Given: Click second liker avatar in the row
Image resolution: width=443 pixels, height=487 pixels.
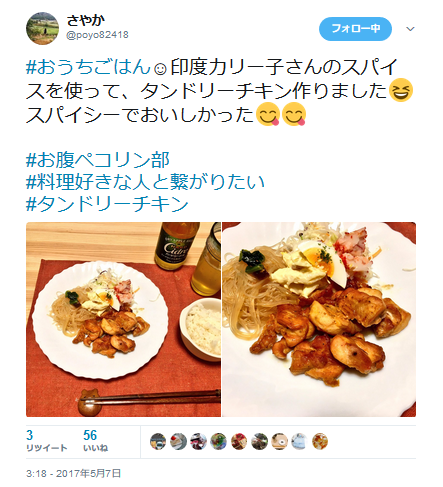Looking at the screenshot, I should [178, 442].
